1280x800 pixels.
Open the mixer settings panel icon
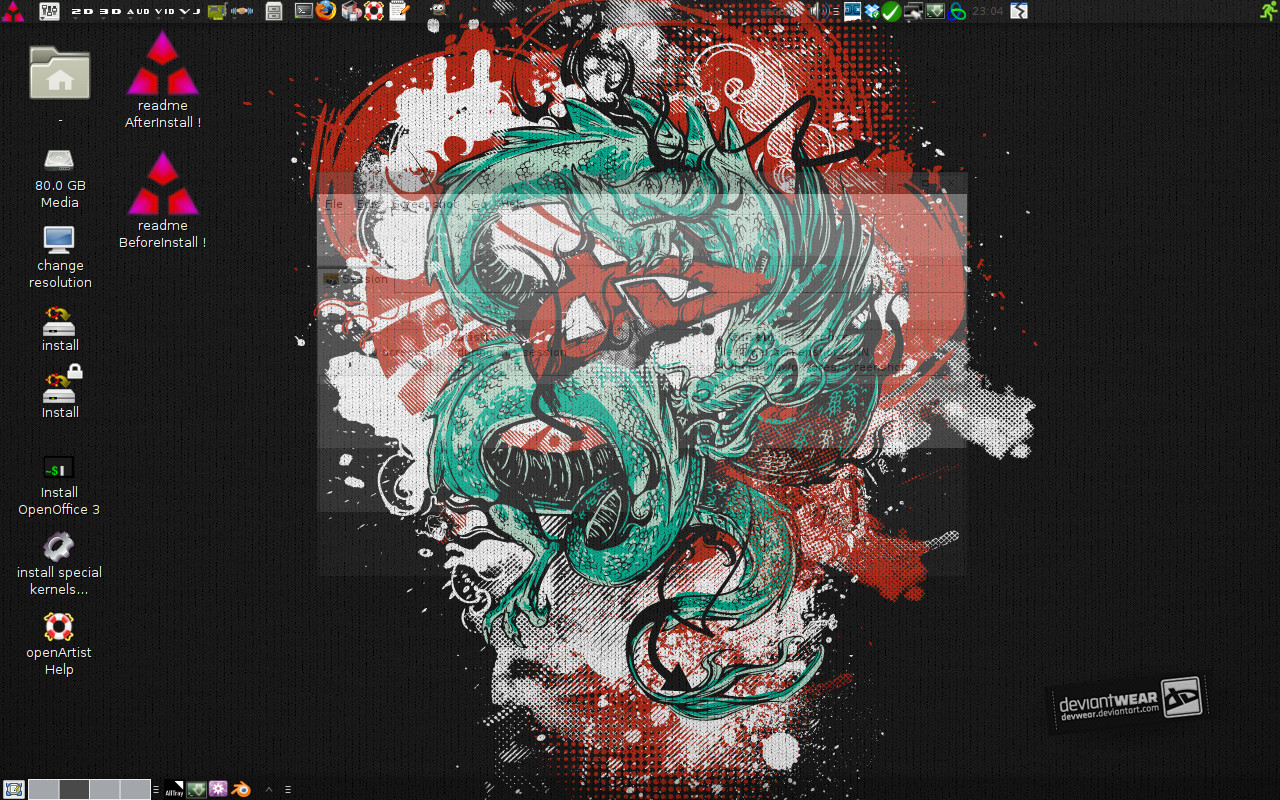[49, 11]
